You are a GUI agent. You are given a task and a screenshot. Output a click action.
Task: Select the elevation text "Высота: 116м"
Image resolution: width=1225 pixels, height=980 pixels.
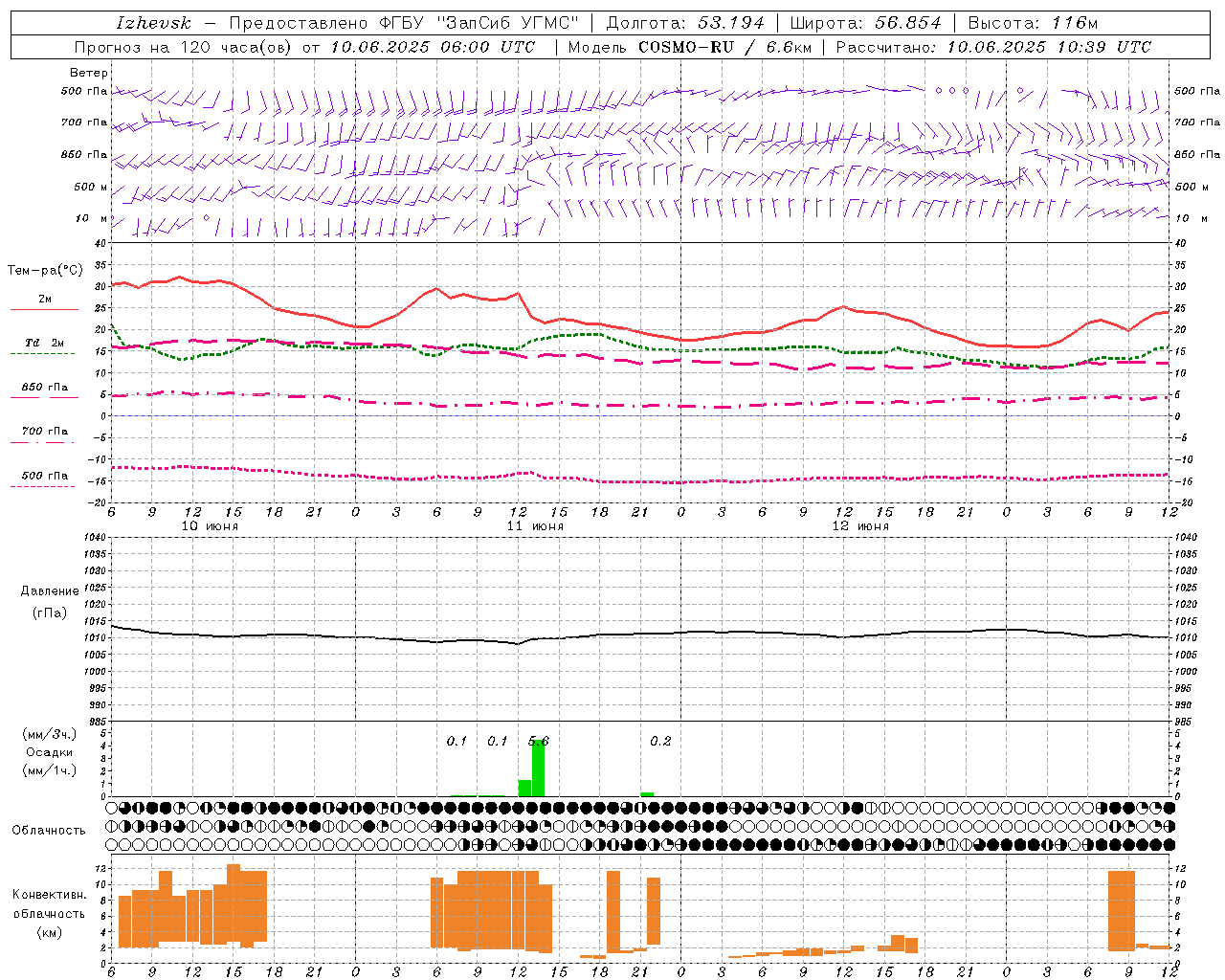(x=1033, y=23)
